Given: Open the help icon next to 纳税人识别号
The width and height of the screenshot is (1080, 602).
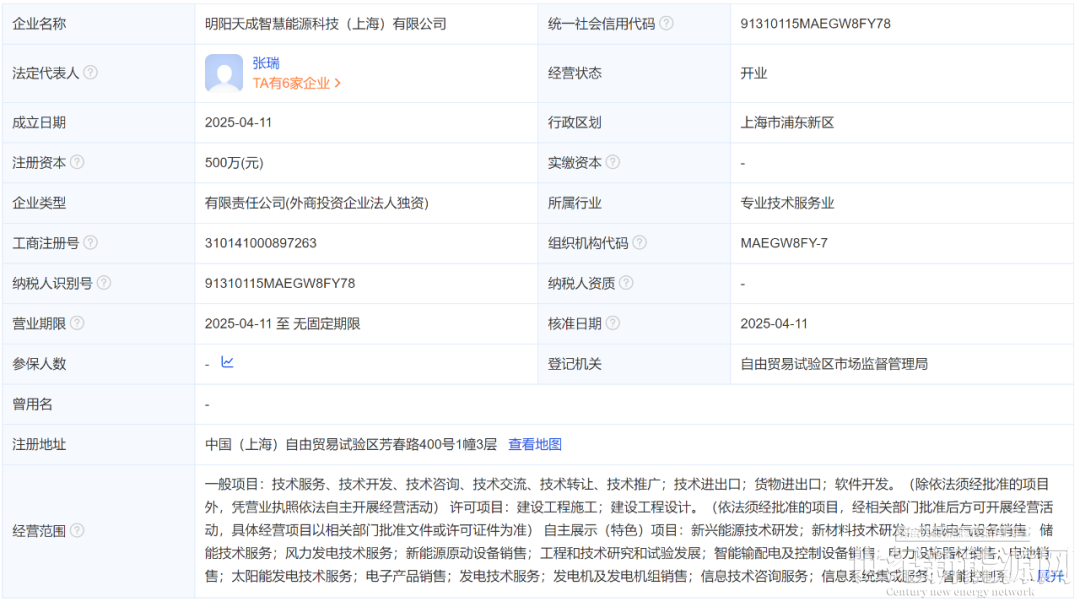Looking at the screenshot, I should (103, 282).
